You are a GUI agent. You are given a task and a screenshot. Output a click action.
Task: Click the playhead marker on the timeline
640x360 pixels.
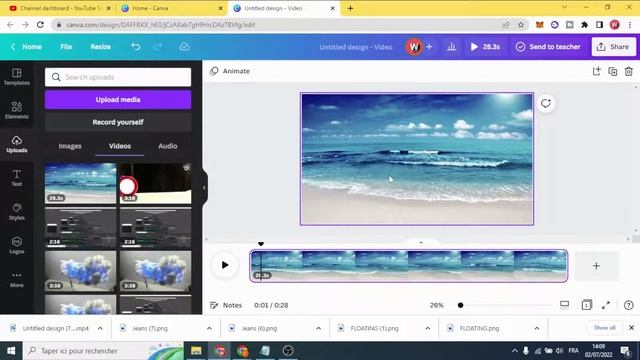(261, 244)
